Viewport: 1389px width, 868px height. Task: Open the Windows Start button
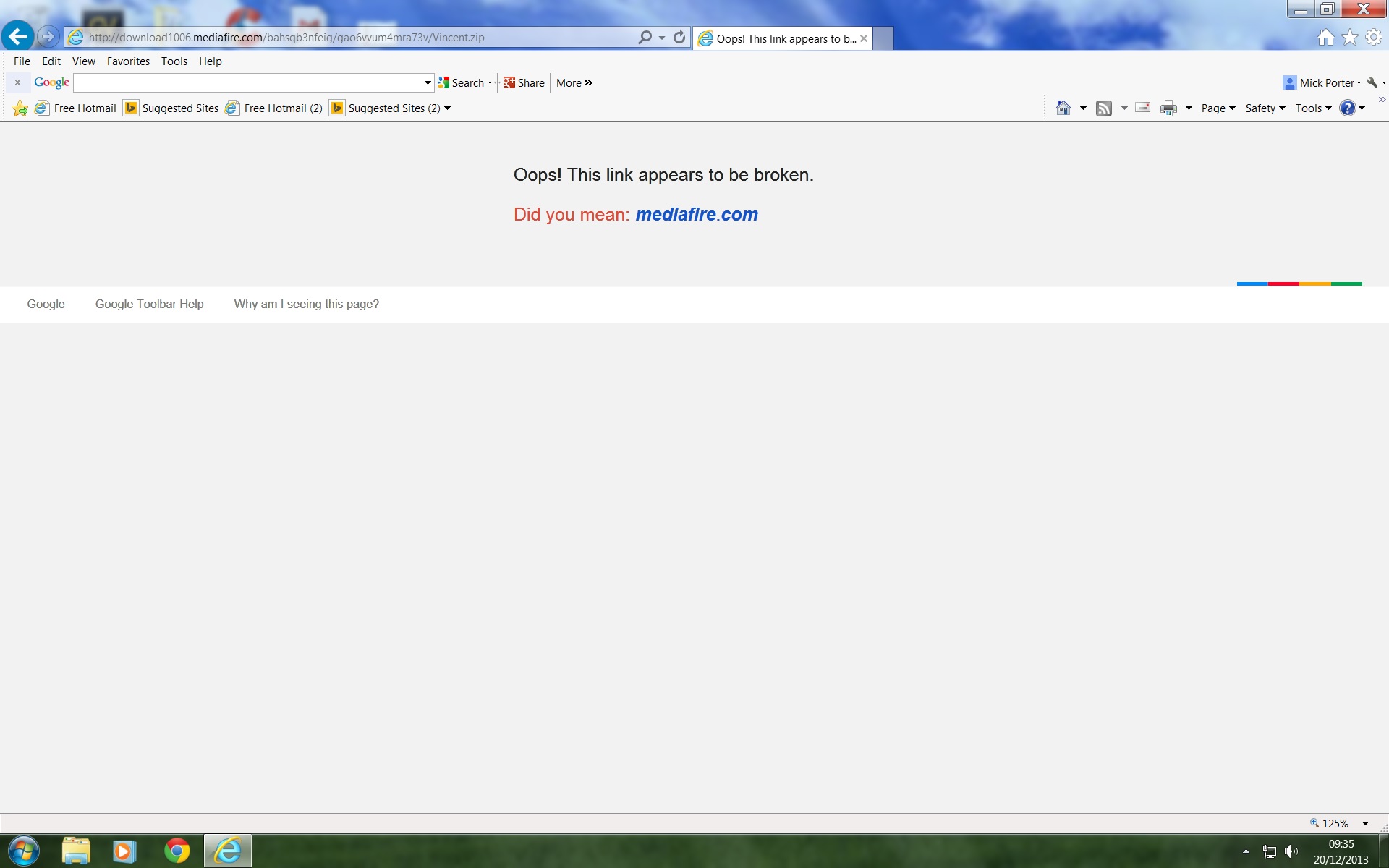click(23, 851)
